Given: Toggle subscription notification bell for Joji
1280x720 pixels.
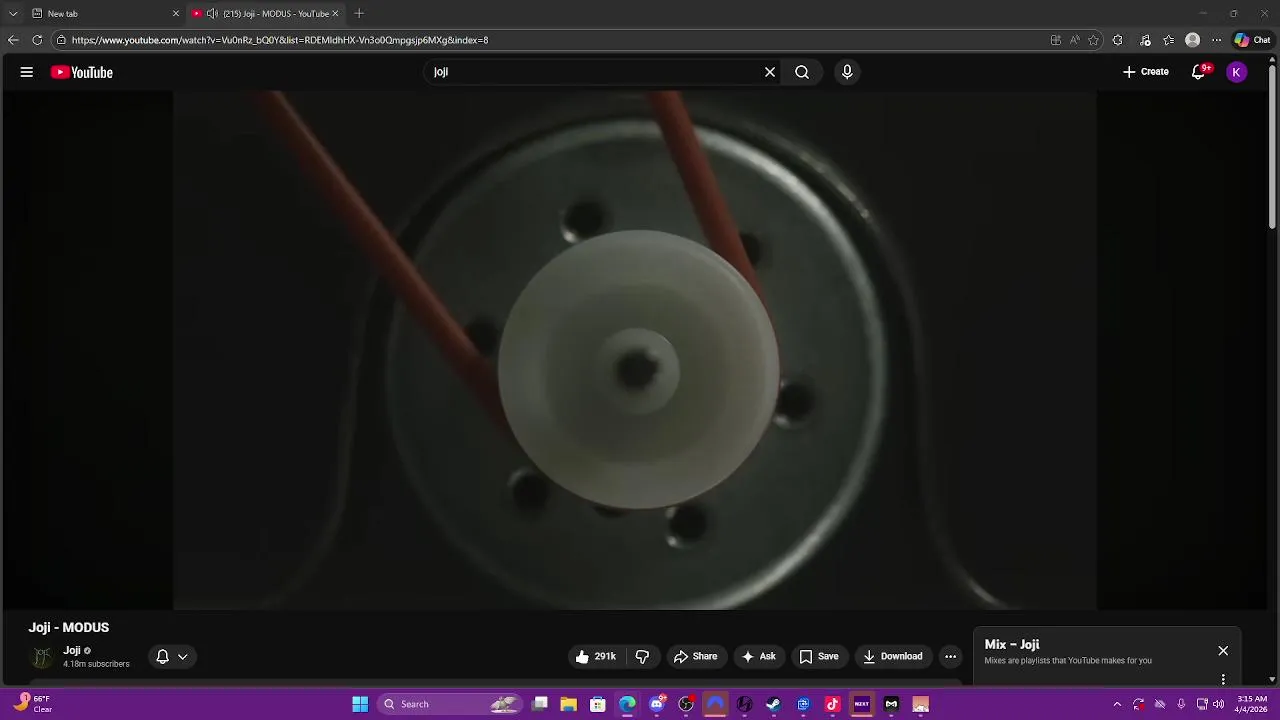Looking at the screenshot, I should coord(162,657).
